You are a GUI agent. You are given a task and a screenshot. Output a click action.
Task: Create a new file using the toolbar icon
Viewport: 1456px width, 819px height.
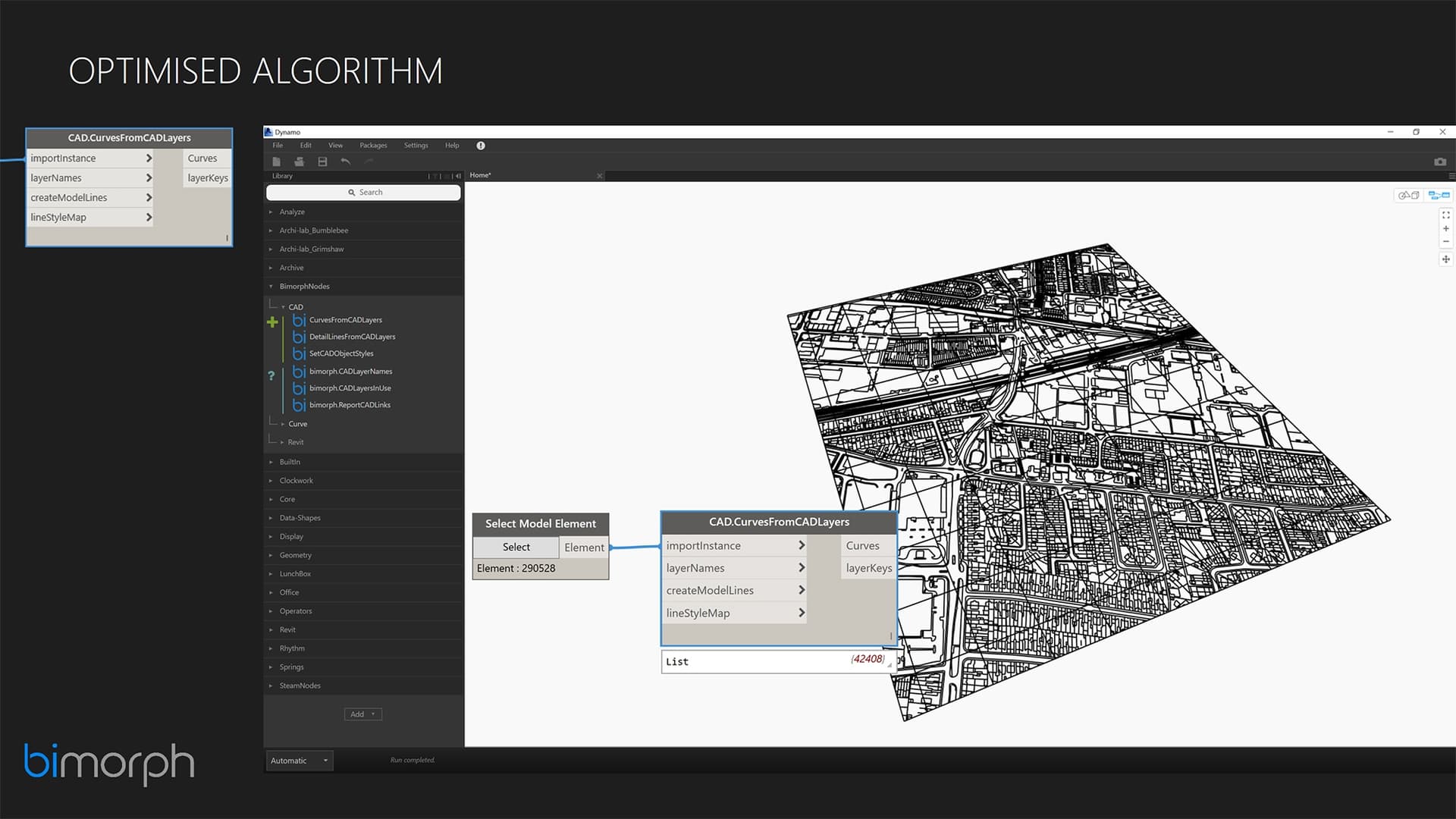277,162
